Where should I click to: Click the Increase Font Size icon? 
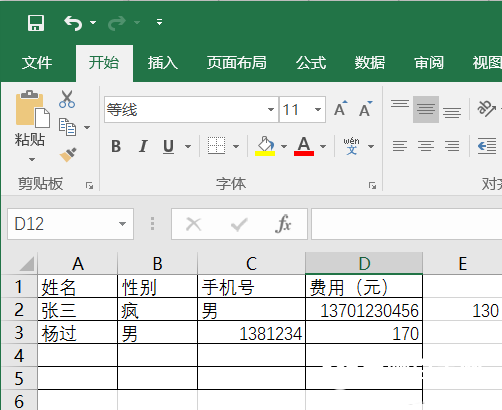click(x=341, y=109)
